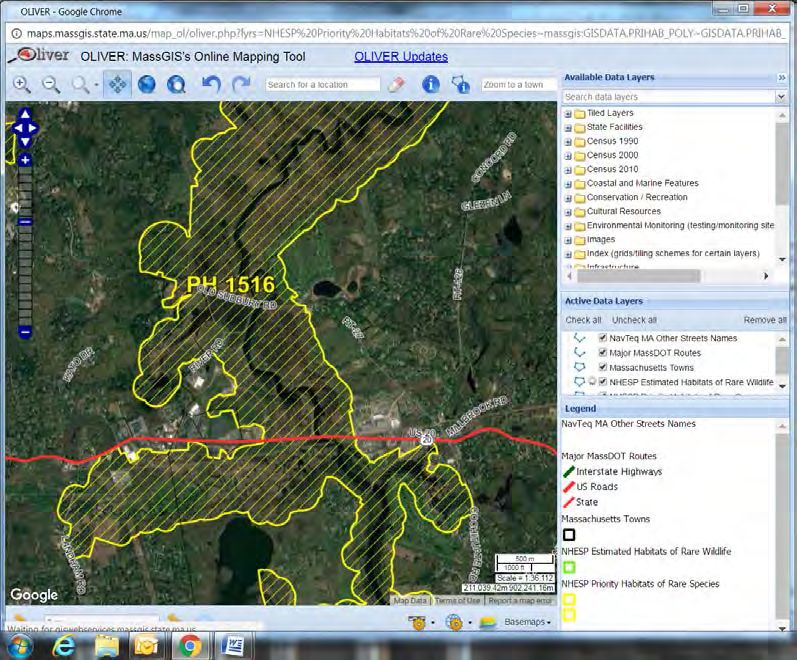Click NavTeq streets layer line icon
This screenshot has height=660, width=797.
coord(579,338)
